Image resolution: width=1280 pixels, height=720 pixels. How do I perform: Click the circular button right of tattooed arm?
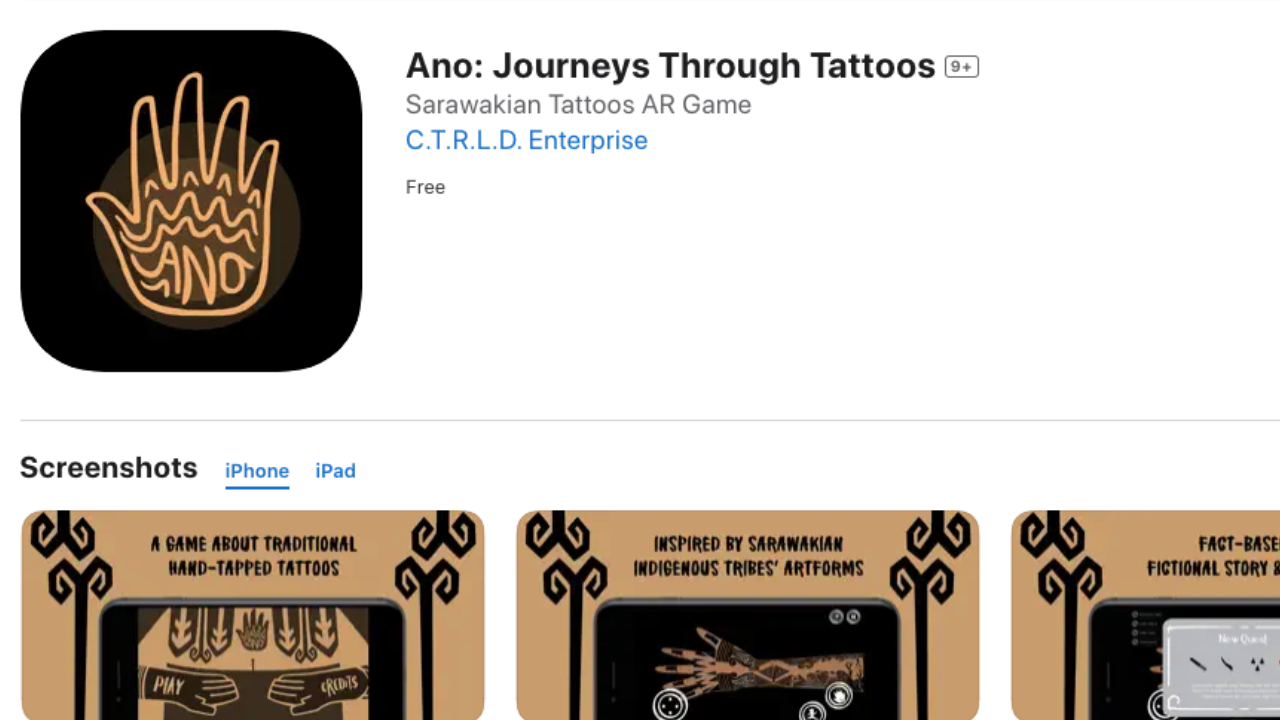point(838,695)
